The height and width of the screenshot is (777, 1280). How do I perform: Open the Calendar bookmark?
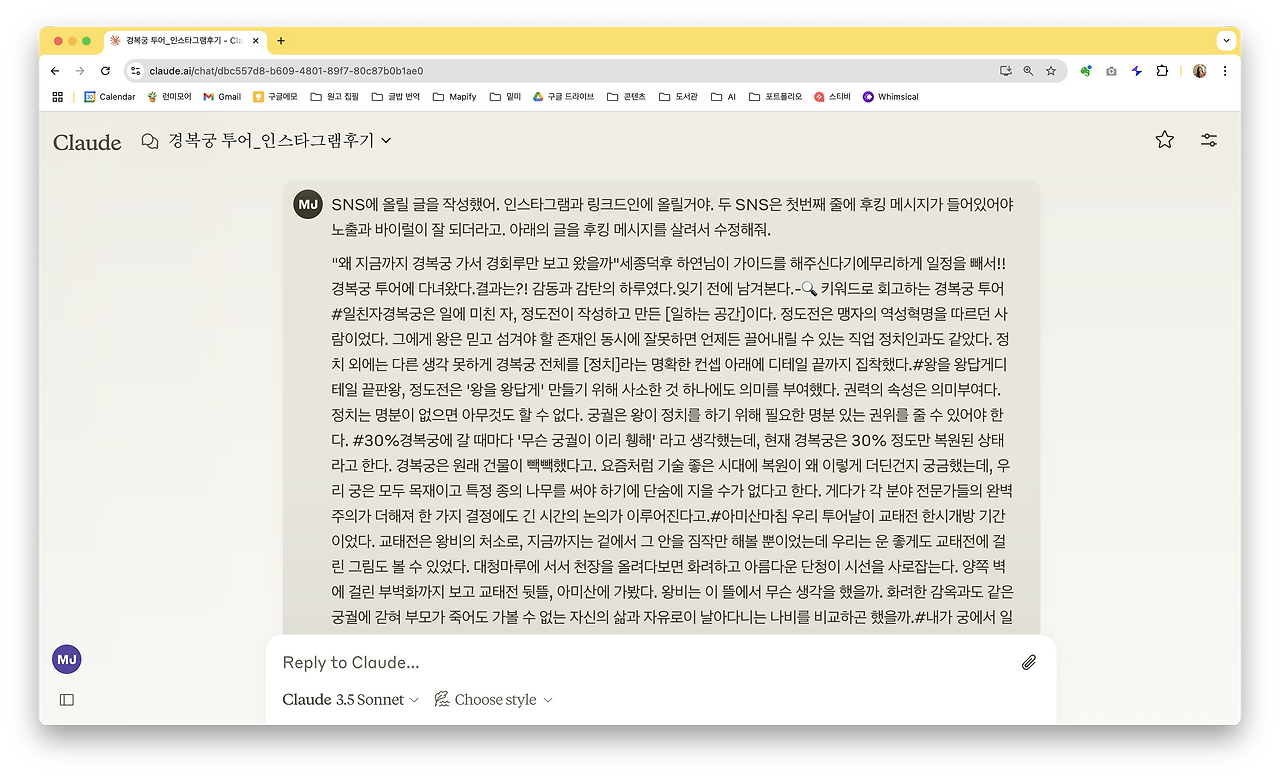click(x=110, y=96)
